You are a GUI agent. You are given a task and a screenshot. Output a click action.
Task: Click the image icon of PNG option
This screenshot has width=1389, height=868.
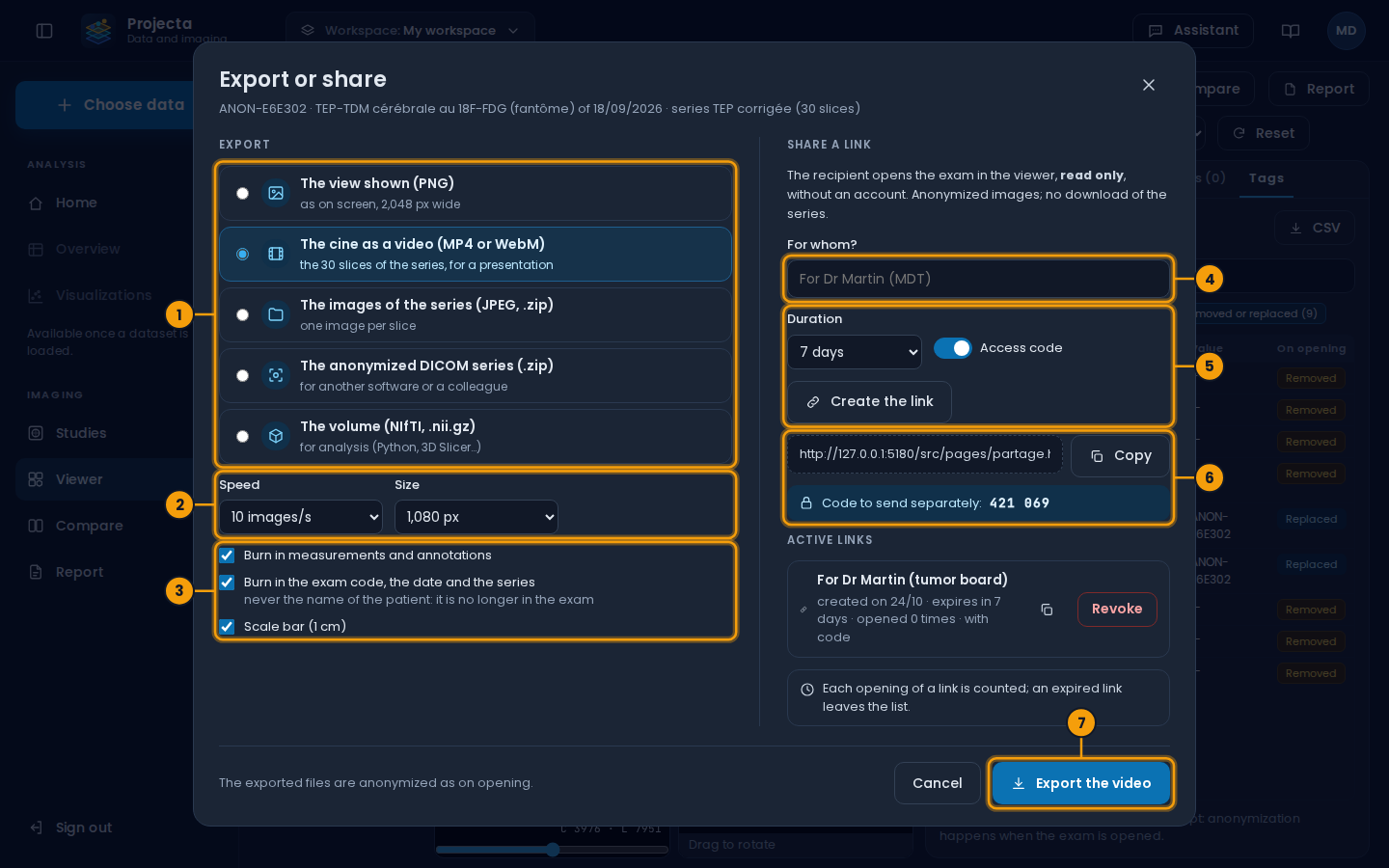[x=276, y=193]
